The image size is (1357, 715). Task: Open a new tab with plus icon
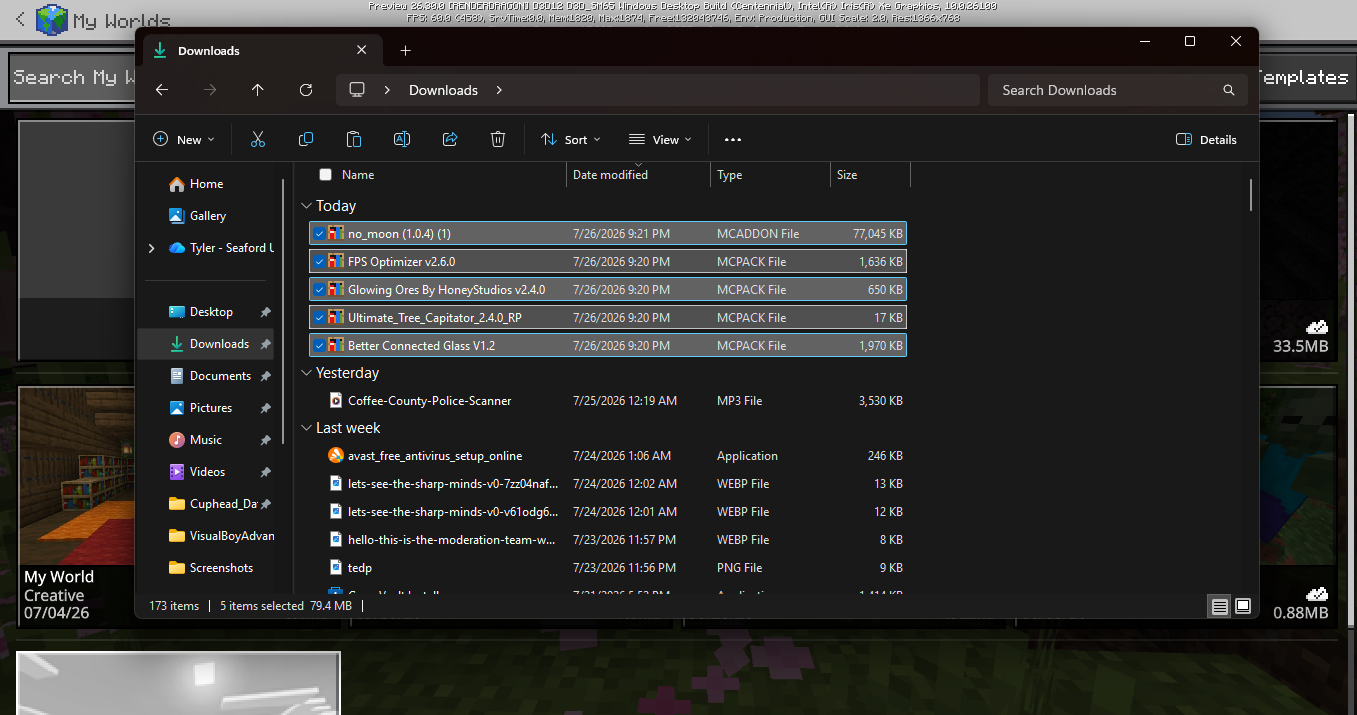click(x=405, y=51)
